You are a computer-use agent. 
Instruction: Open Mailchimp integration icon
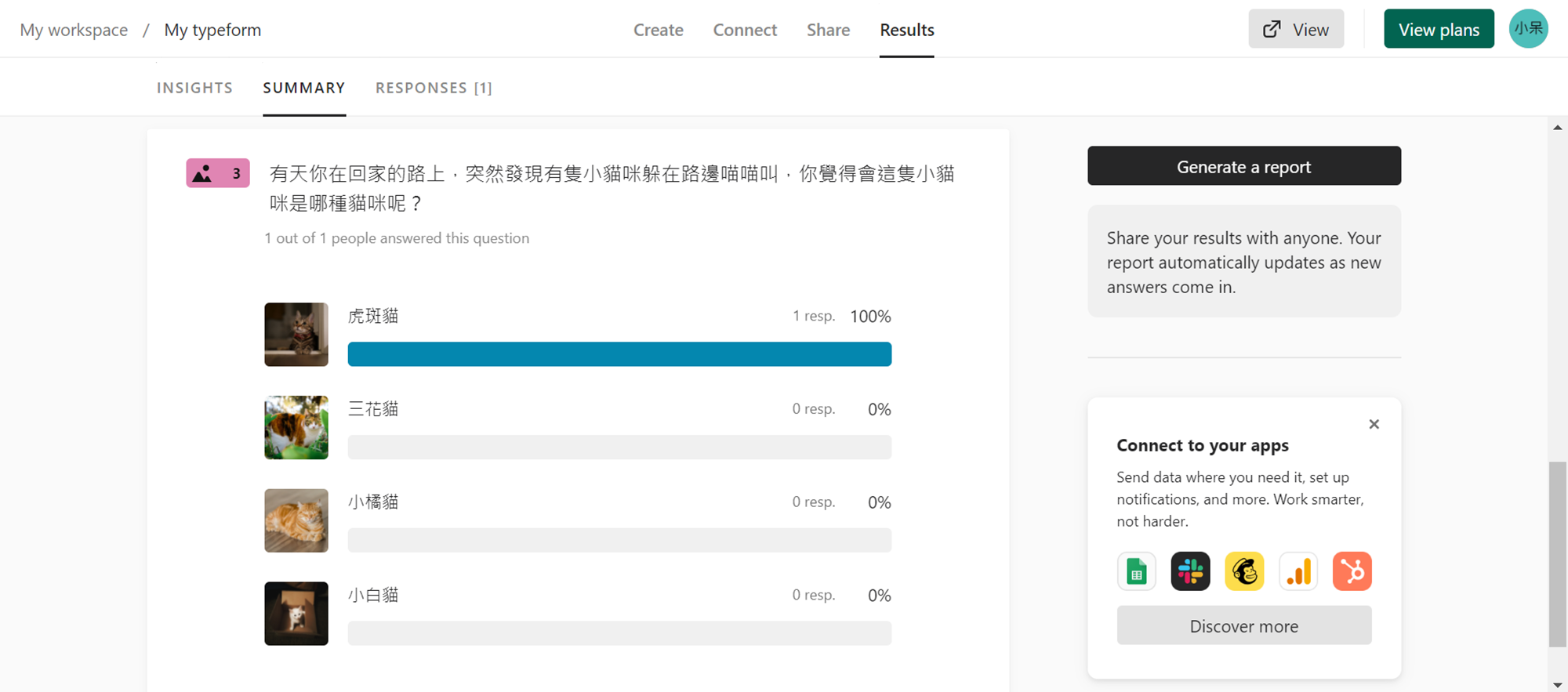[x=1244, y=571]
